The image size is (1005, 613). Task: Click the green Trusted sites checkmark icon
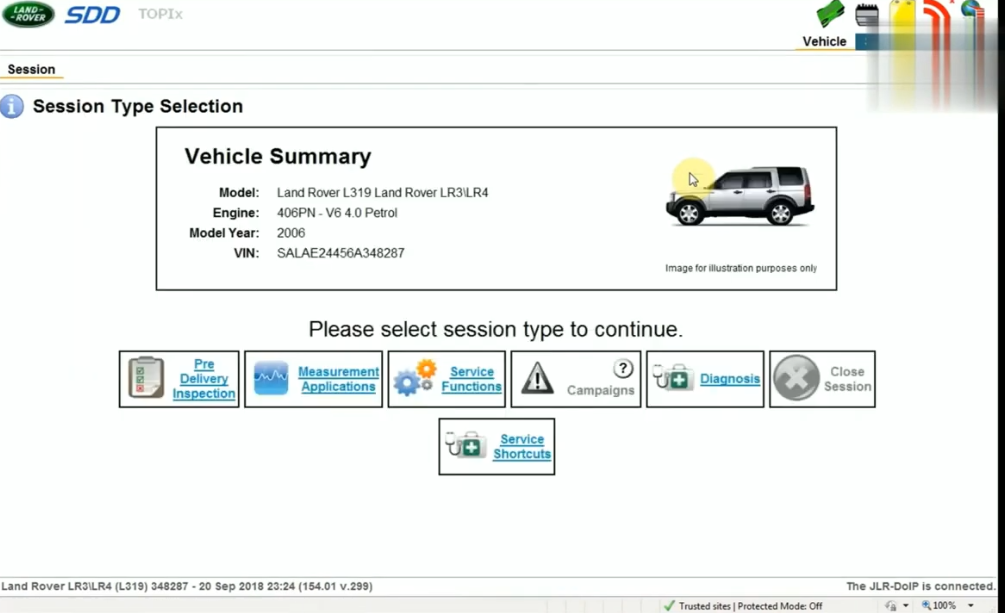tap(669, 605)
